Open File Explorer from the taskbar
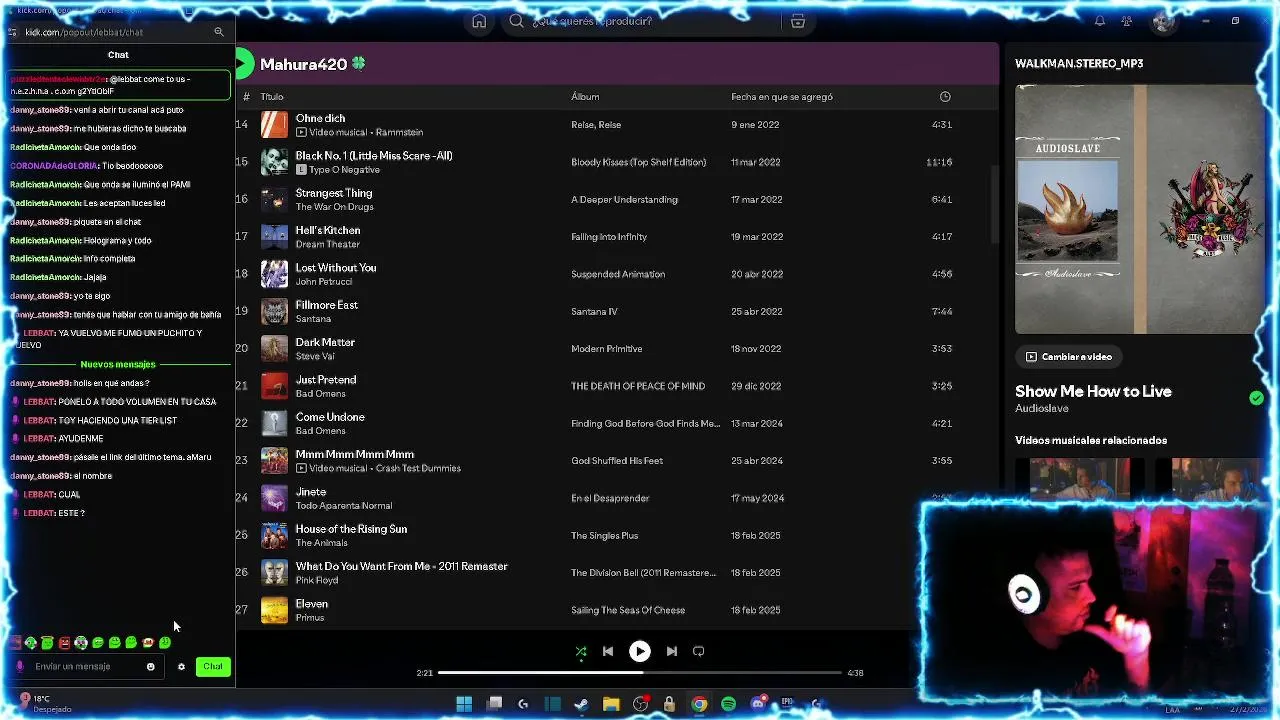This screenshot has width=1280, height=720. [611, 704]
